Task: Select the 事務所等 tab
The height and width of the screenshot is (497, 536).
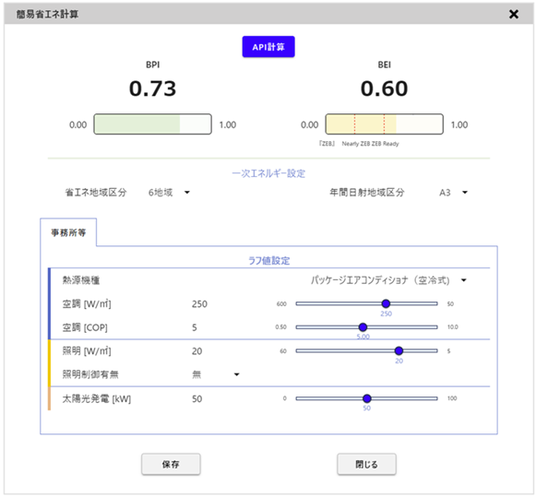Action: pos(68,232)
